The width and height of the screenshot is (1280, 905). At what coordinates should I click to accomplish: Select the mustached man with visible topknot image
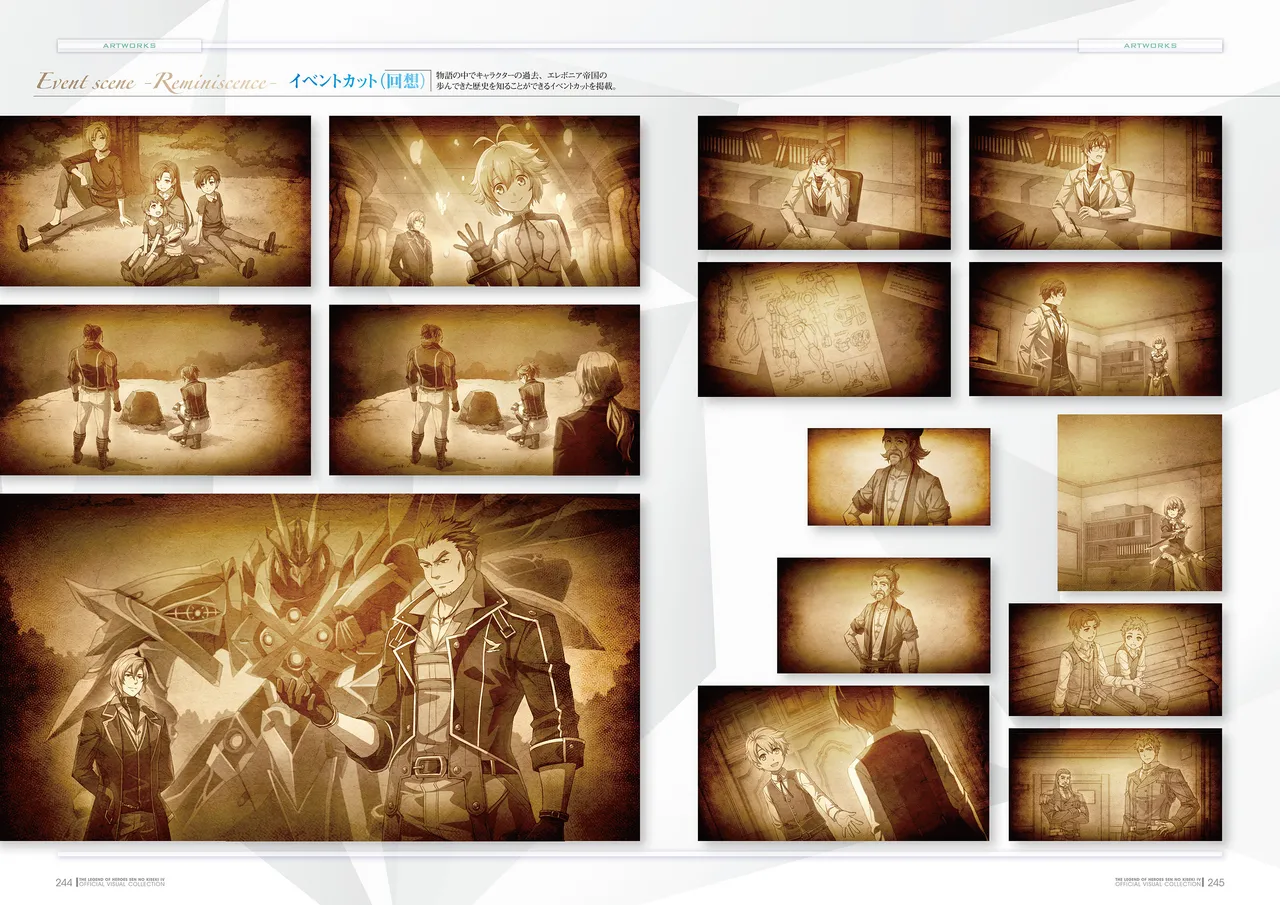884,615
